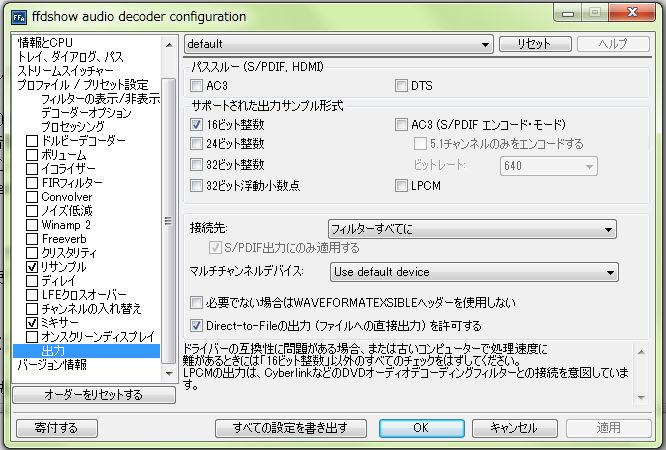Image resolution: width=666 pixels, height=450 pixels.
Task: Enable the イコライザー filter checkbox
Action: (x=32, y=169)
